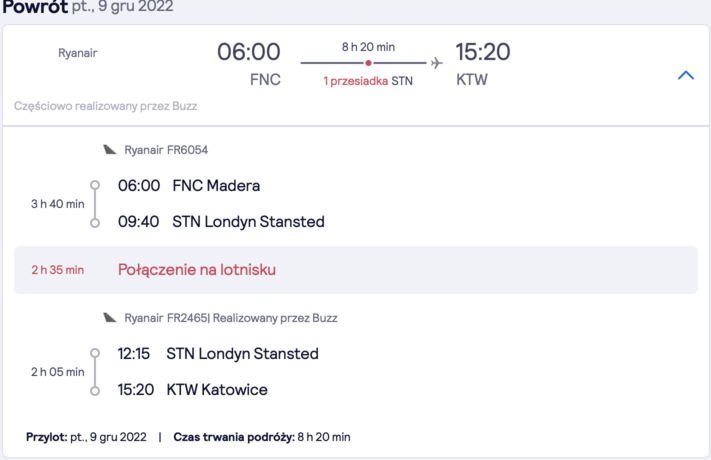This screenshot has height=460, width=711.
Task: Click the KTW Katowice arrival timeline circle
Action: (95, 391)
